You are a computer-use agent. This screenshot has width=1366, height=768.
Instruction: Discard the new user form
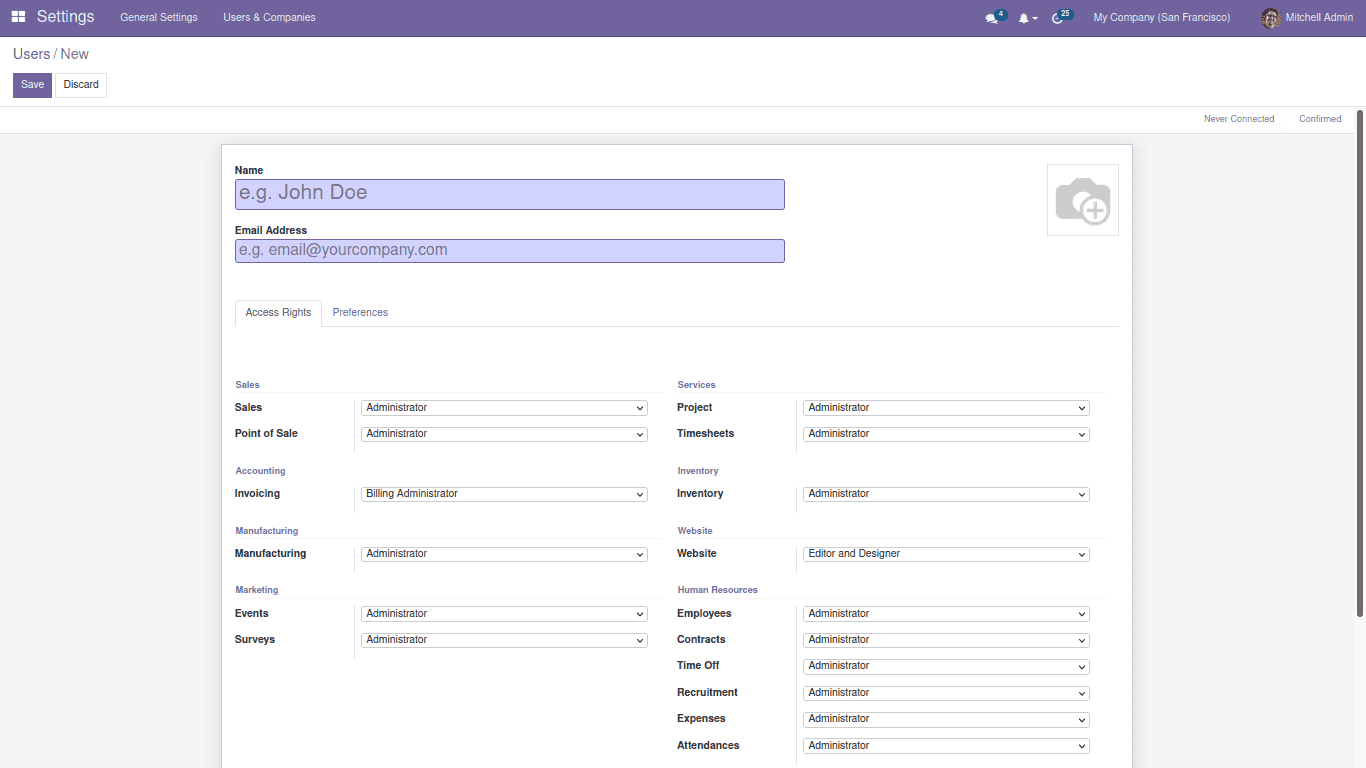pos(81,85)
